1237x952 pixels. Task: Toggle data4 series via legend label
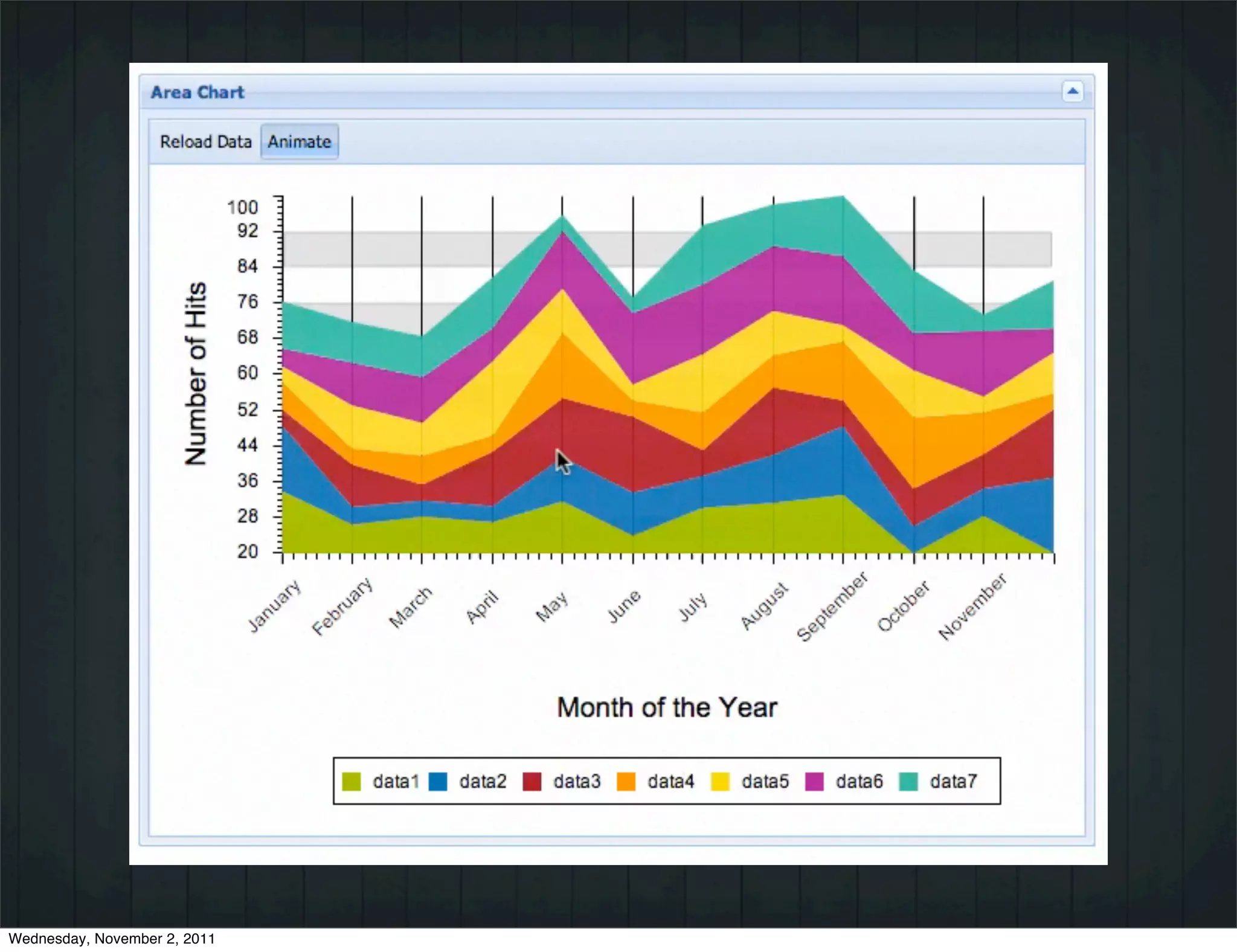[670, 781]
